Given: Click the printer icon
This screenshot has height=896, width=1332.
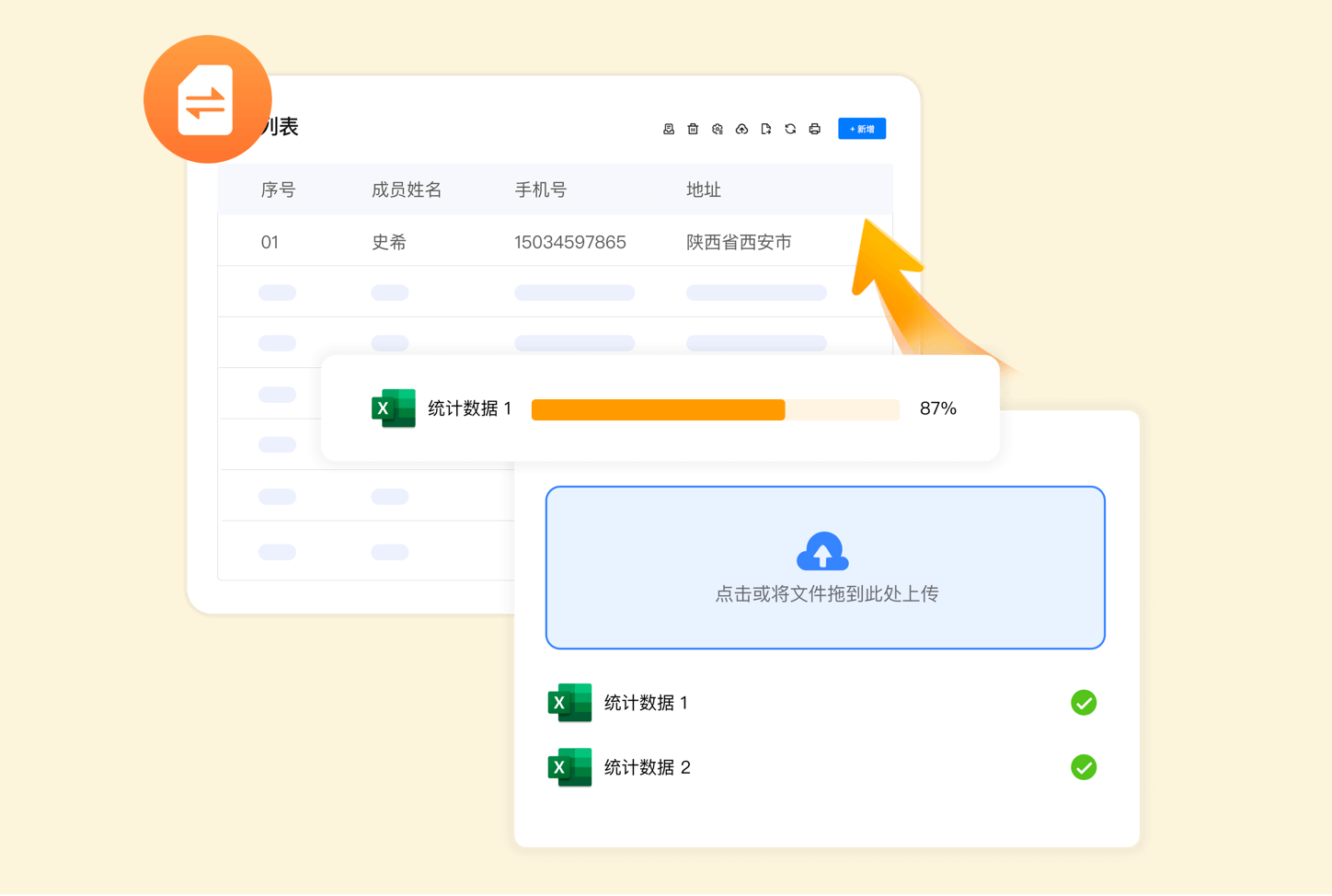Looking at the screenshot, I should tap(814, 129).
